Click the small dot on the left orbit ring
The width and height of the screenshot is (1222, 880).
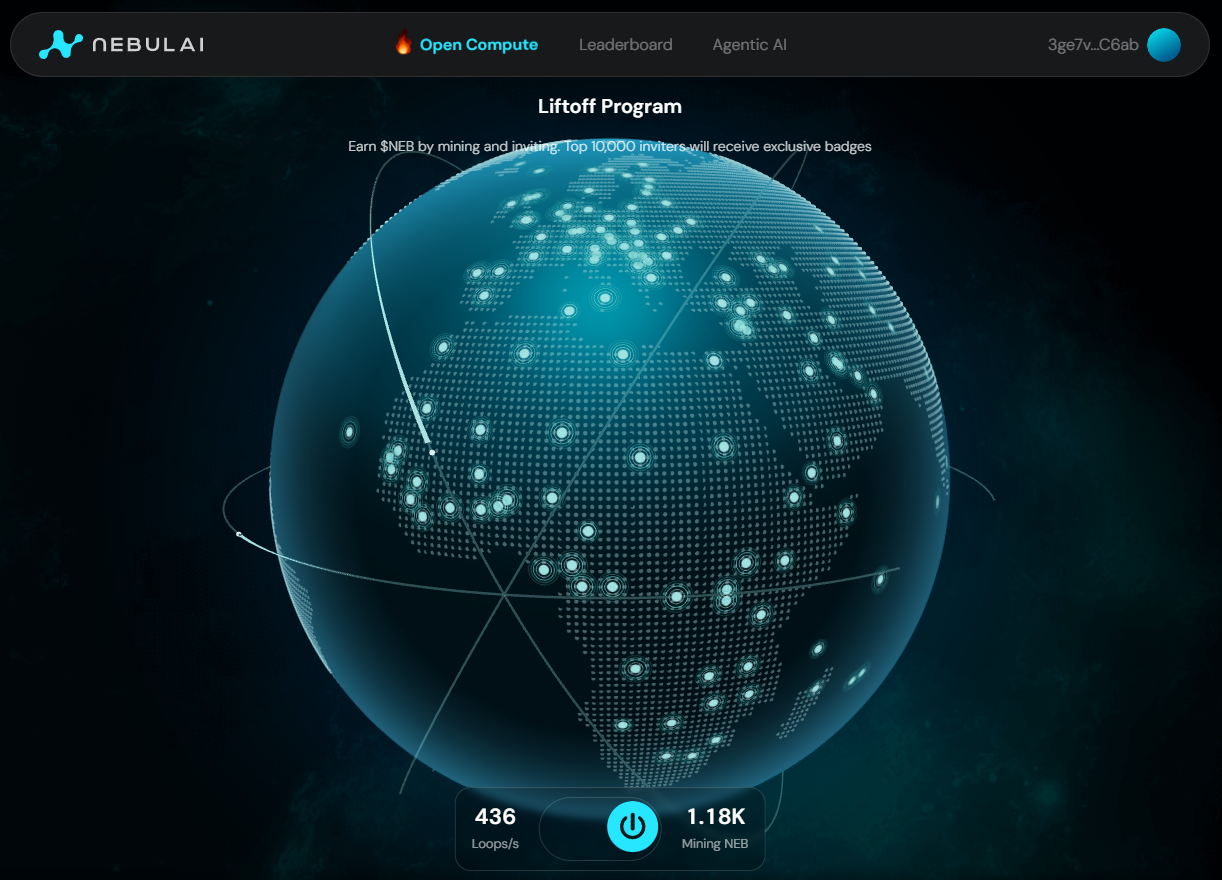(x=239, y=534)
